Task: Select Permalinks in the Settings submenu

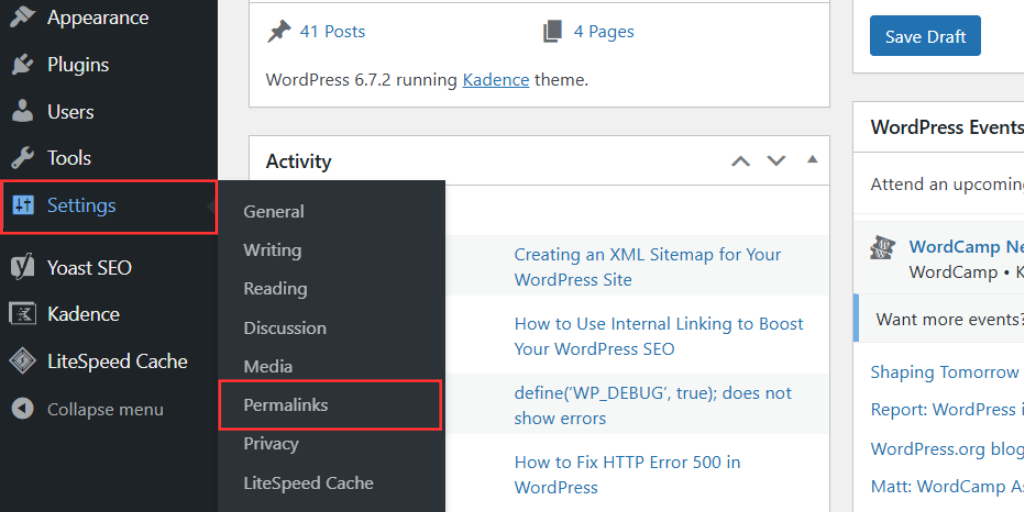Action: tap(285, 405)
